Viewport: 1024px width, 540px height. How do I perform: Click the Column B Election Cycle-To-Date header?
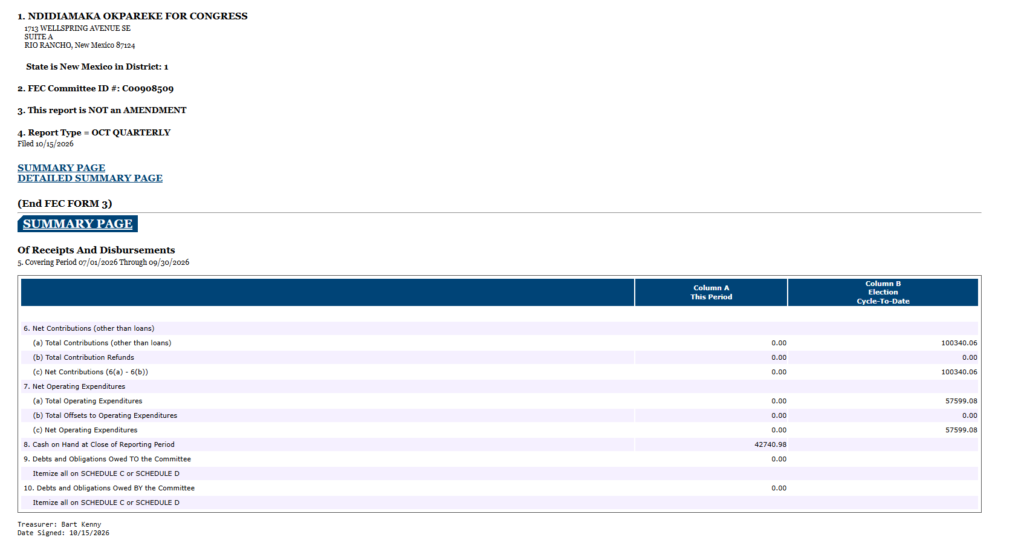883,293
